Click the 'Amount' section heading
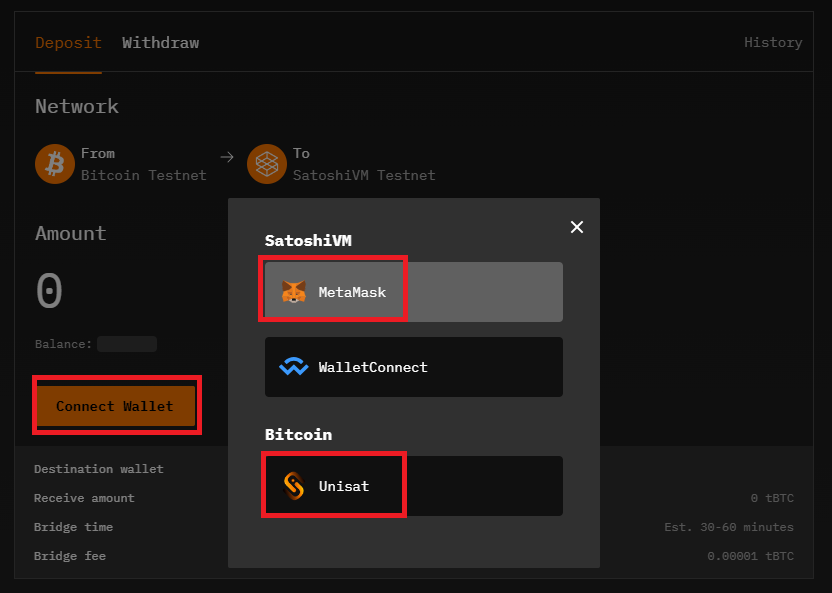 (71, 233)
